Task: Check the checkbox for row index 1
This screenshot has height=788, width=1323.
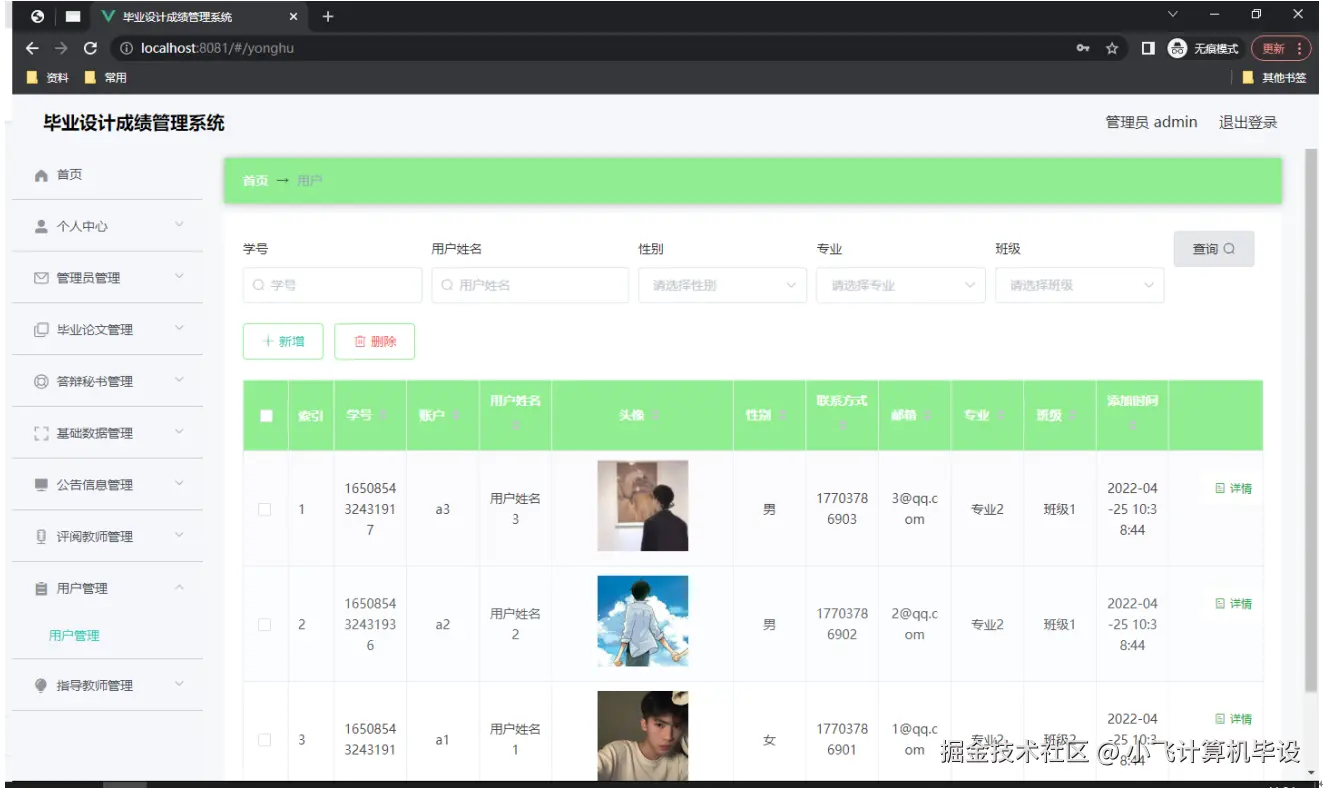Action: point(265,508)
